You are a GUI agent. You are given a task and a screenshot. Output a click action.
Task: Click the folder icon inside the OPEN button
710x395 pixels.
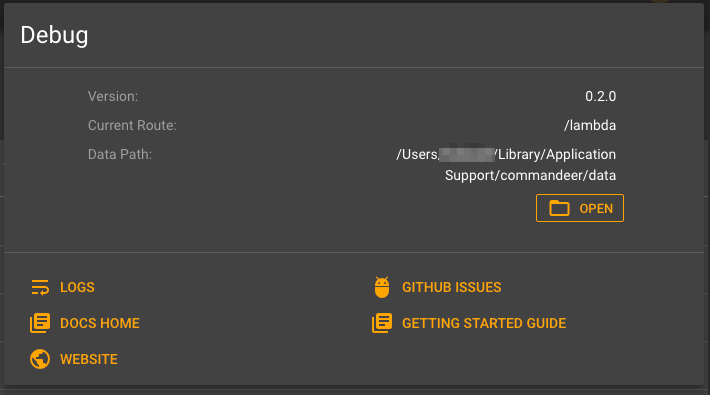tap(559, 208)
